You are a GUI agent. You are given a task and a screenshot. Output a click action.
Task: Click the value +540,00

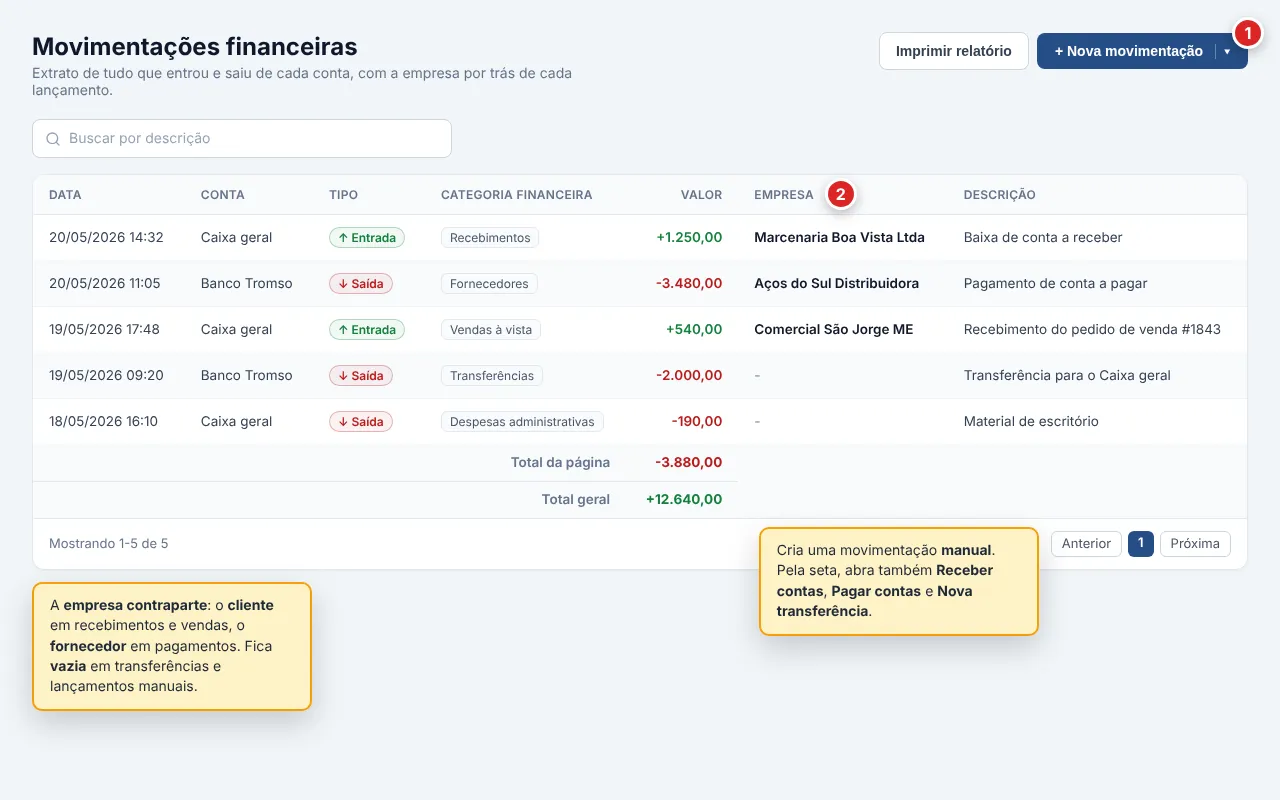pos(694,330)
